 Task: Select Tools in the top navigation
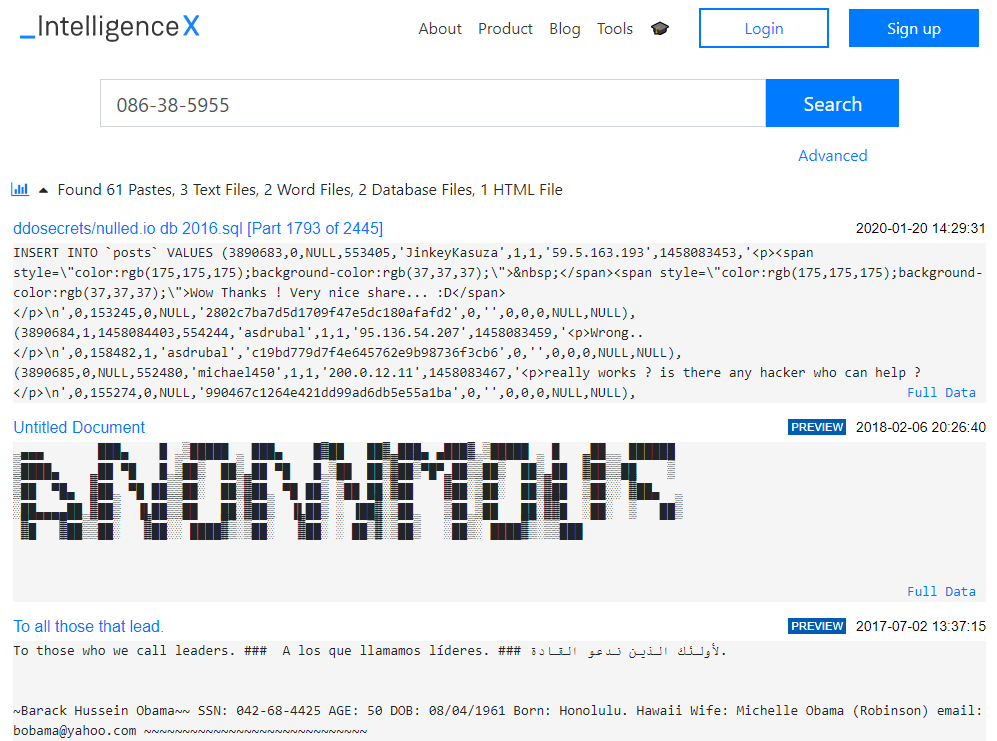click(615, 29)
